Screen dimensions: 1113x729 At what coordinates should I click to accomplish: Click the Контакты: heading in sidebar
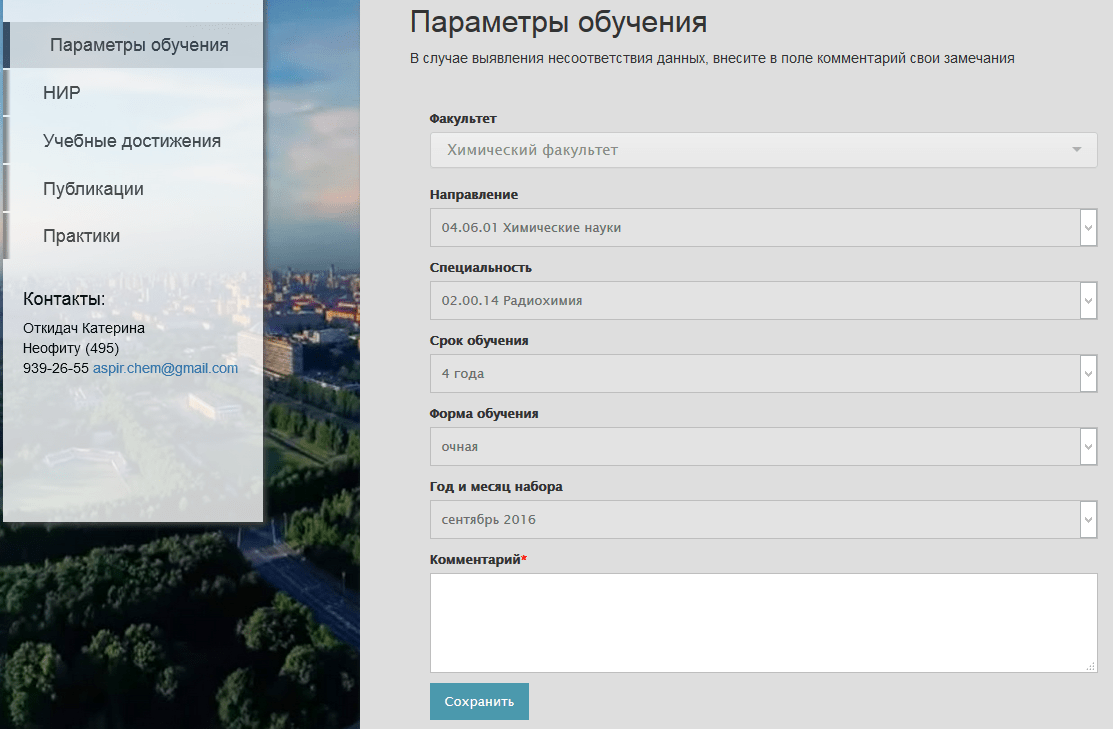pos(64,299)
